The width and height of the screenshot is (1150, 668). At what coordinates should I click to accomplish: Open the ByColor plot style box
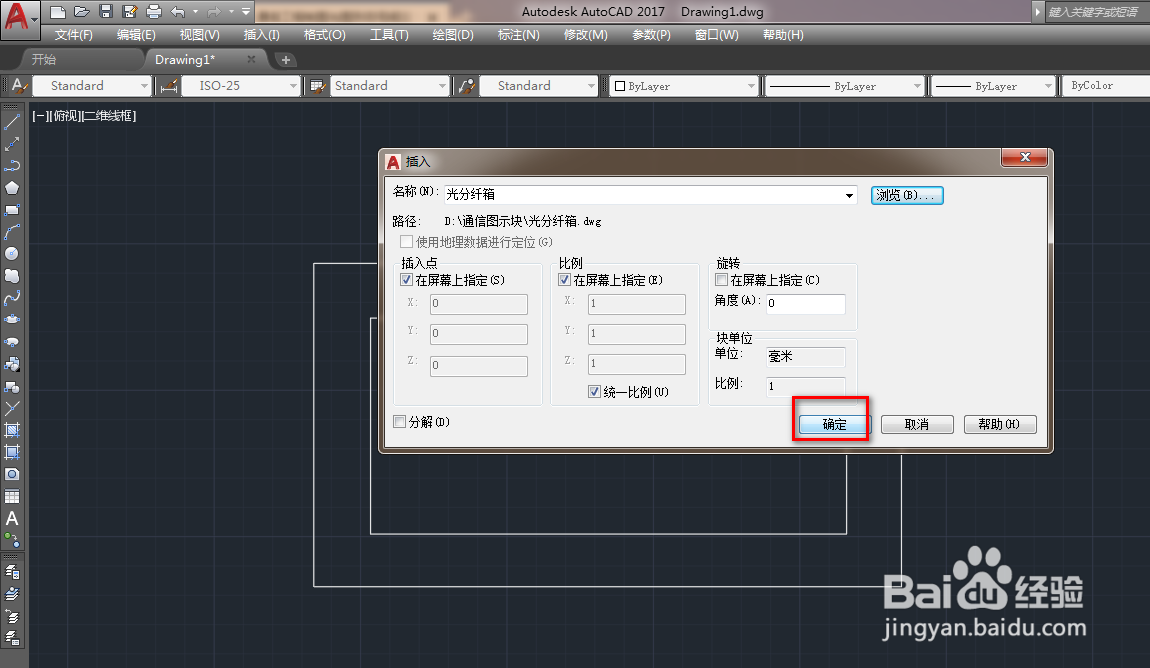coord(1106,86)
